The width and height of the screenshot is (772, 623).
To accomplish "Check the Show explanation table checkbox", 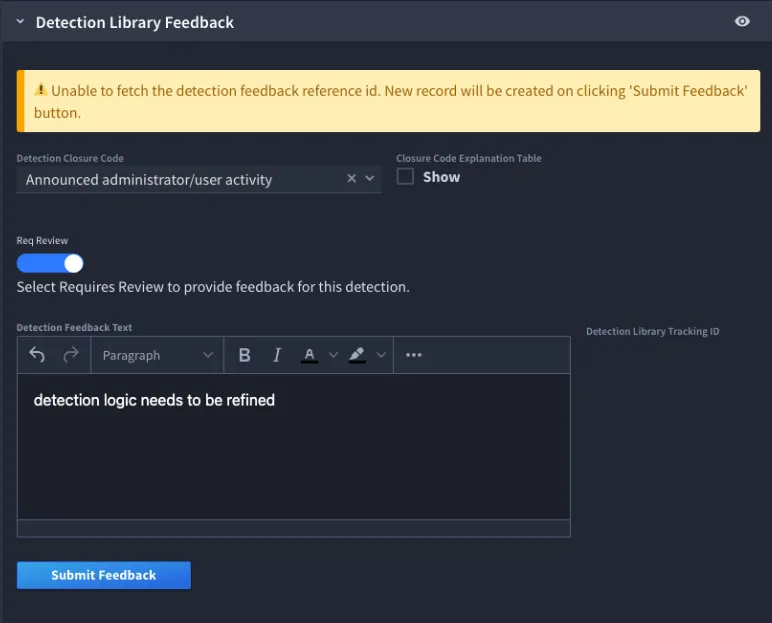I will [x=405, y=176].
